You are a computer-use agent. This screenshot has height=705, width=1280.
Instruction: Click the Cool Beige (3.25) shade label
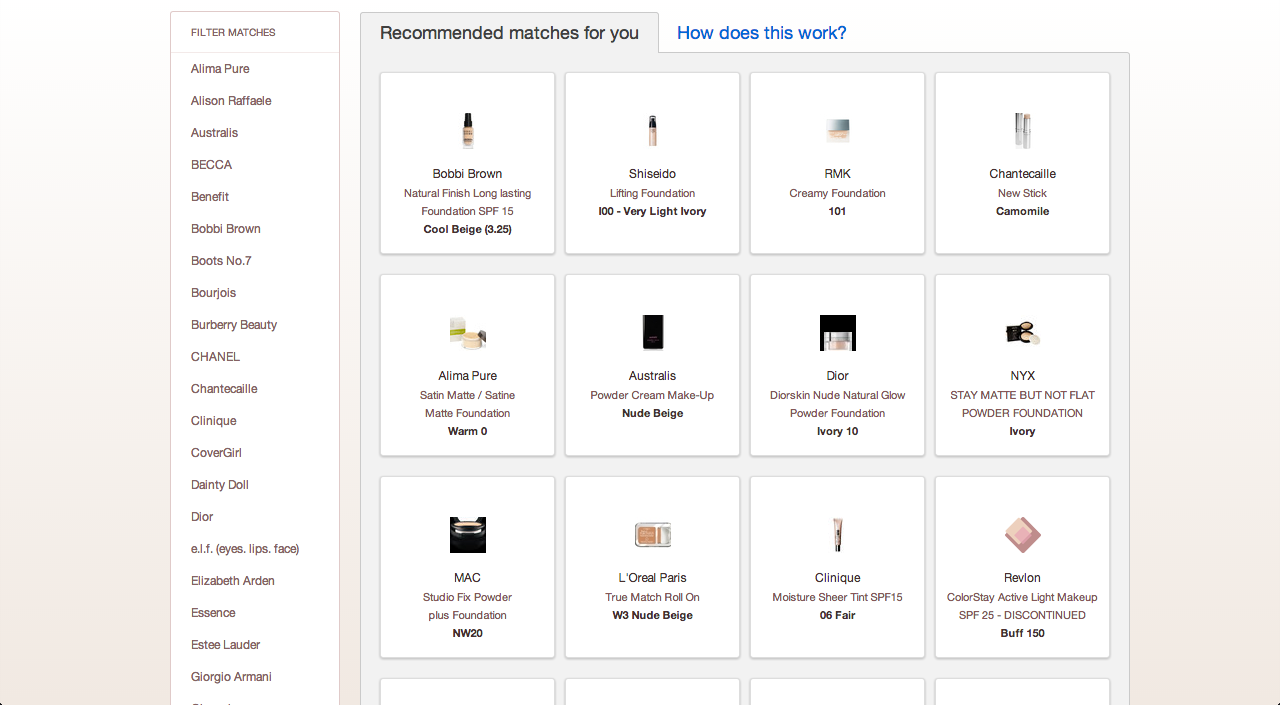(467, 229)
